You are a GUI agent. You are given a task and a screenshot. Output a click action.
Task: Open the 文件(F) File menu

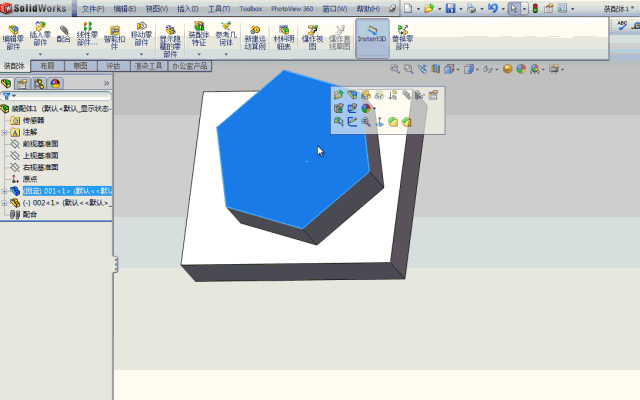pos(93,9)
